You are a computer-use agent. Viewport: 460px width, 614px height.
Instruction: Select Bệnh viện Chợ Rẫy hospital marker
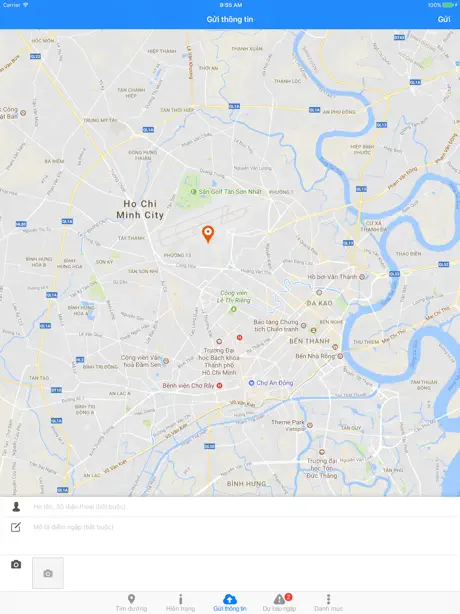220,385
